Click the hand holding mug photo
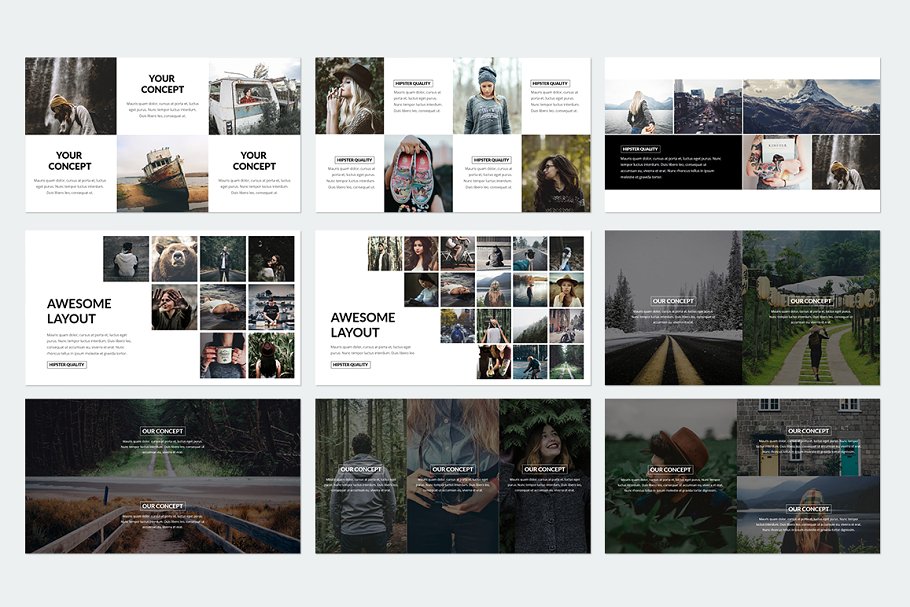 point(222,356)
